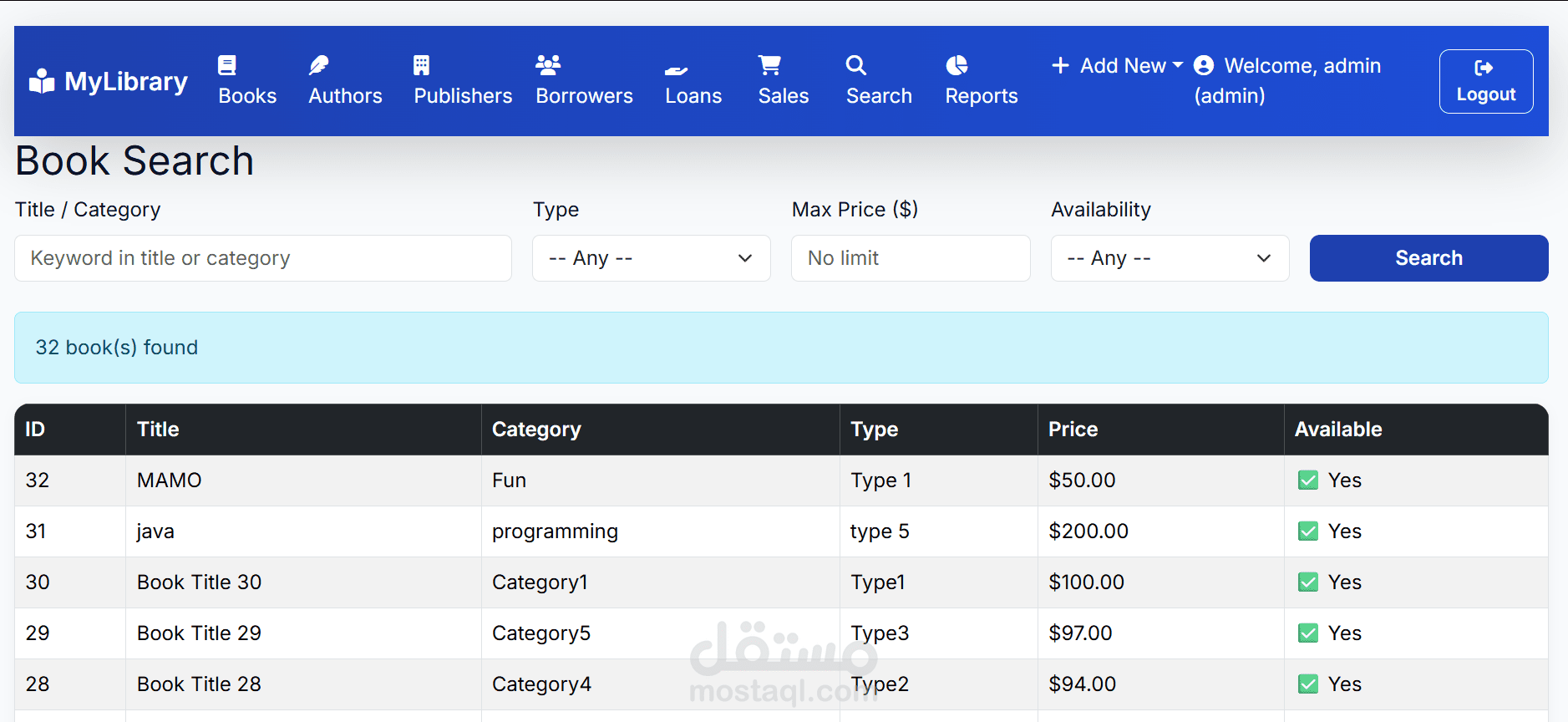Expand the Availability dropdown
Screen dimensions: 1568x722
[x=1170, y=258]
